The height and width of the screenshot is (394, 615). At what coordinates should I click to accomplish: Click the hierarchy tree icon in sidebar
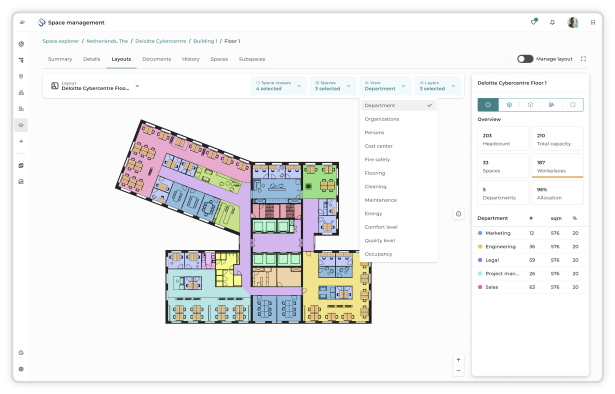point(21,60)
